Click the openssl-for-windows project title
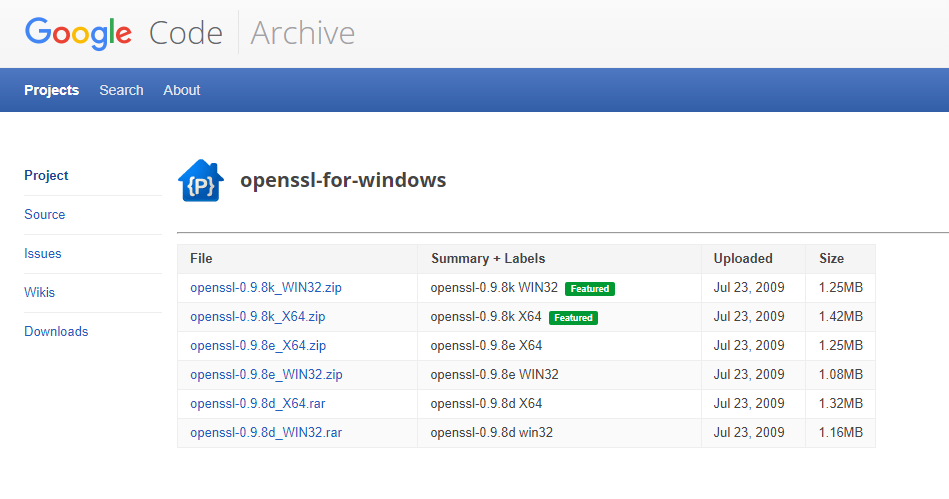949x499 pixels. point(343,180)
